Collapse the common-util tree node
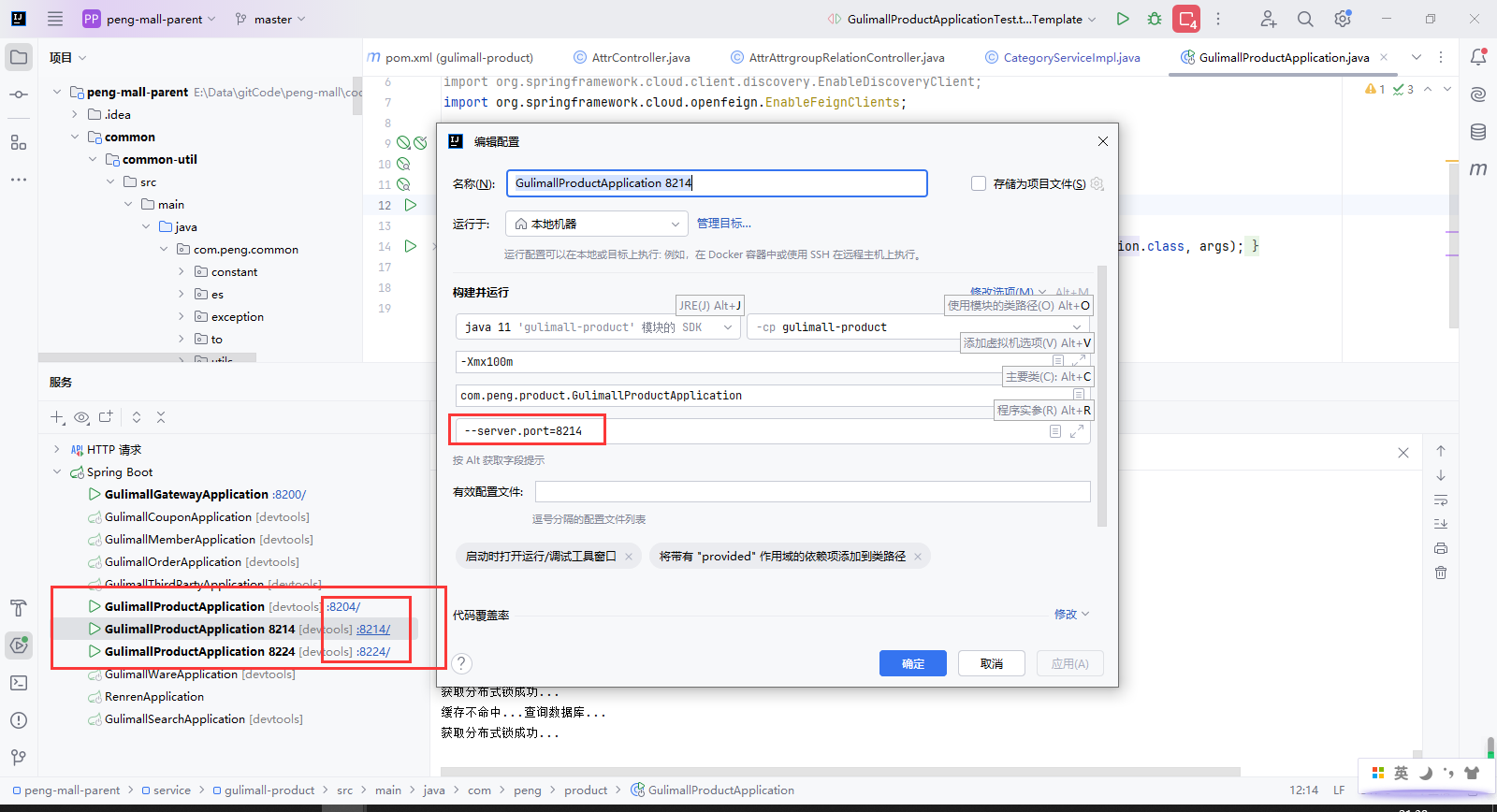Image resolution: width=1497 pixels, height=812 pixels. 93,160
